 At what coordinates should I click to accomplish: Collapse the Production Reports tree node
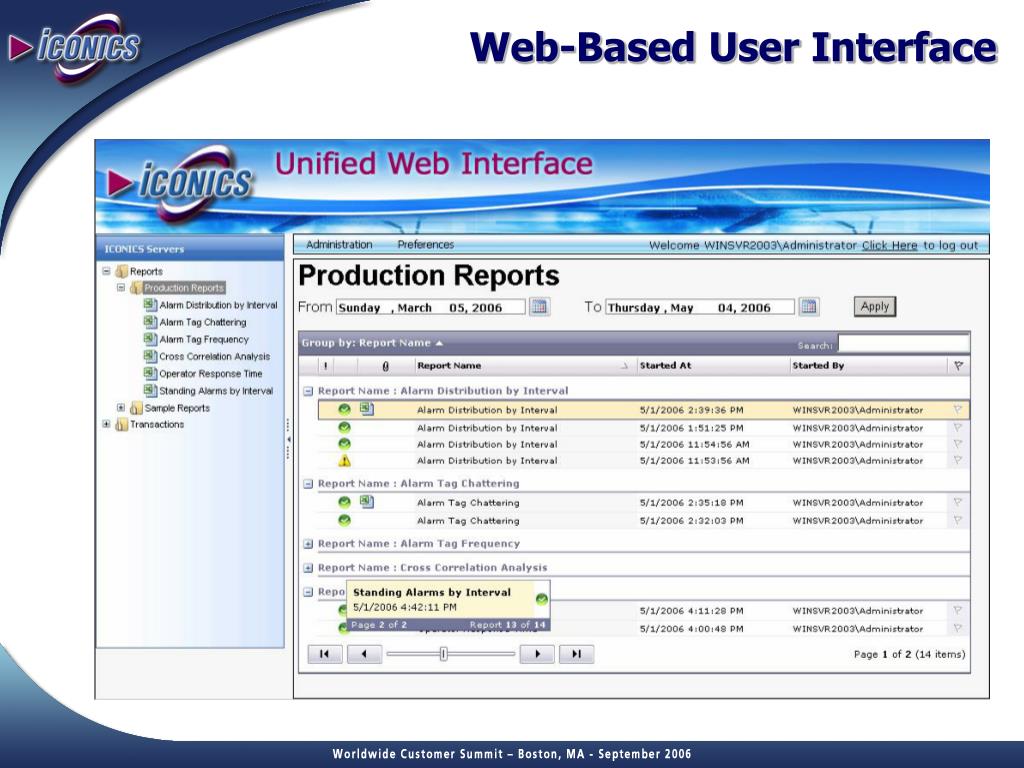pos(121,287)
